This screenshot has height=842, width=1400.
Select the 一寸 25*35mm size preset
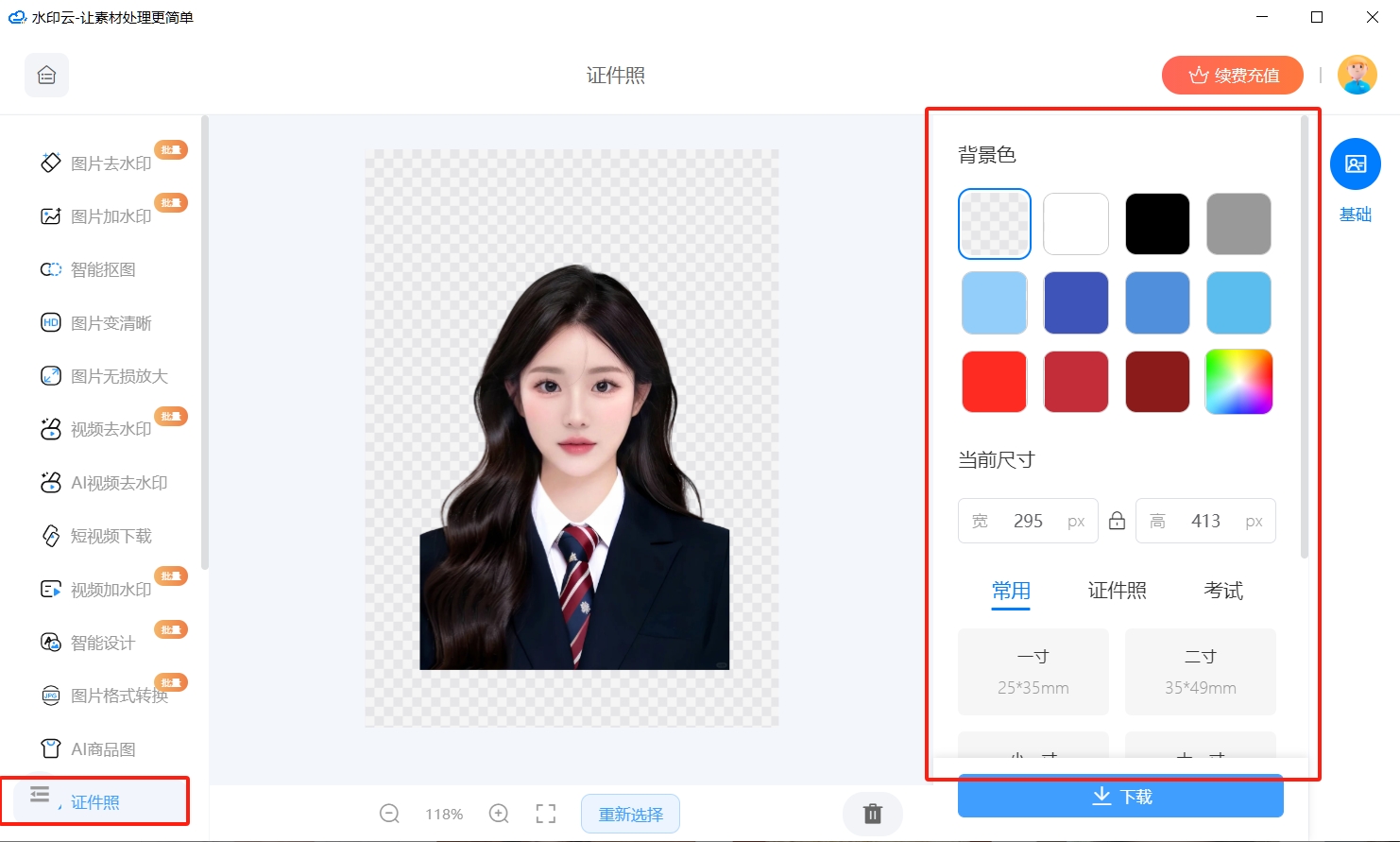pos(1033,672)
